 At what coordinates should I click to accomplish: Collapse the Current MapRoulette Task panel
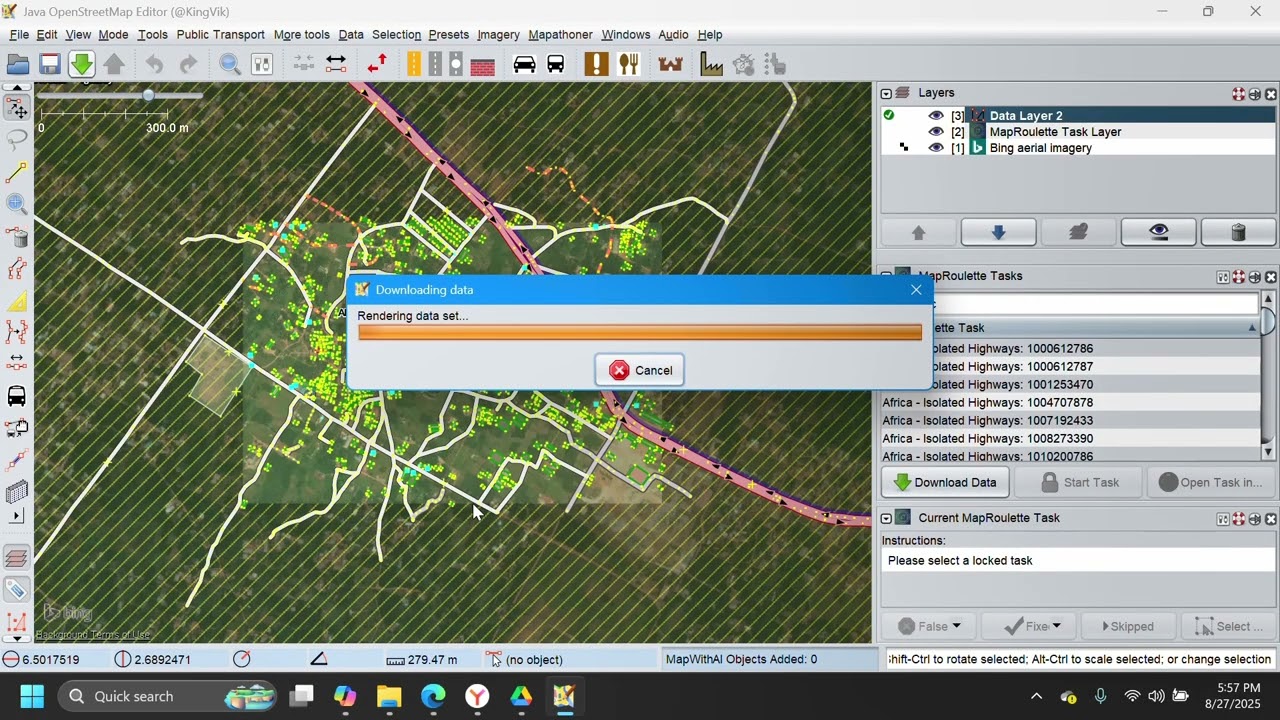coord(886,518)
